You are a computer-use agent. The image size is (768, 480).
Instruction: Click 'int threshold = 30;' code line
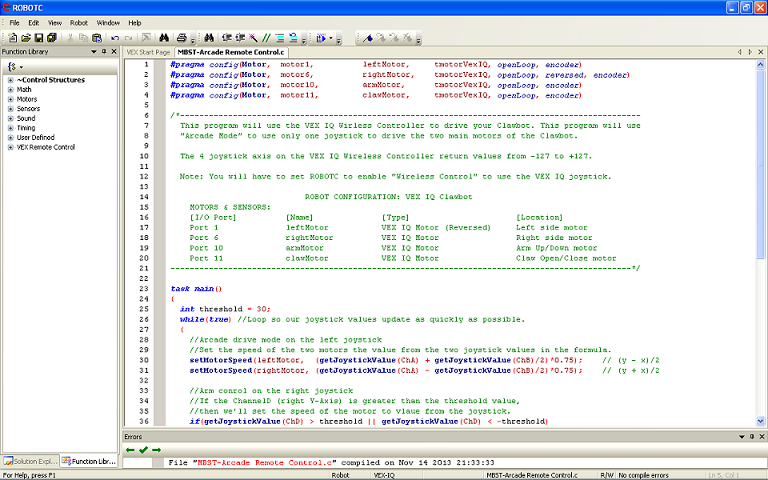[225, 309]
